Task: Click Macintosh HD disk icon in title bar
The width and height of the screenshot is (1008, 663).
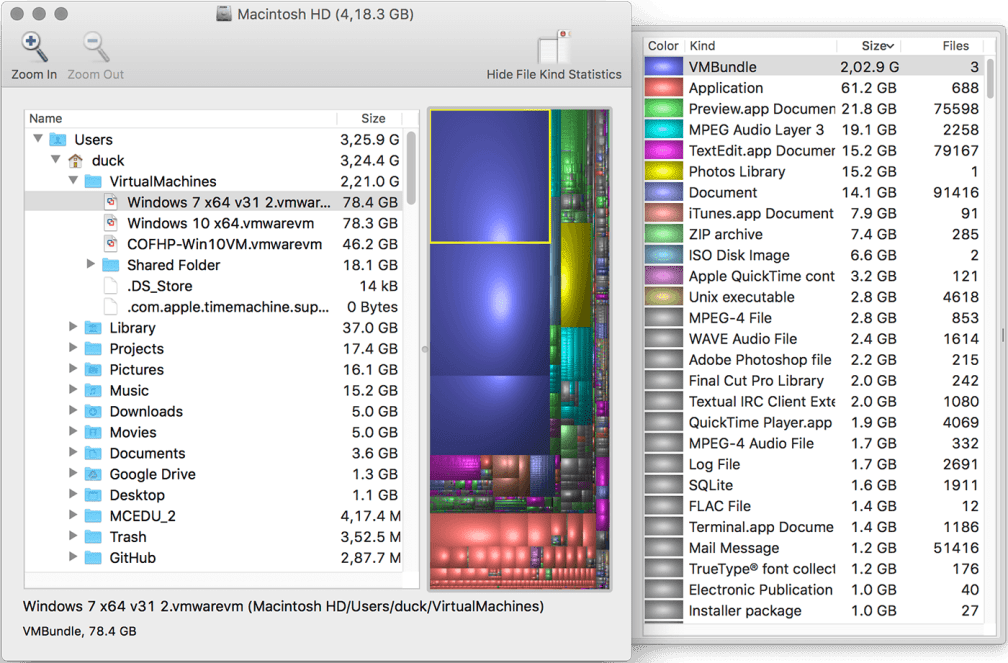Action: 224,14
